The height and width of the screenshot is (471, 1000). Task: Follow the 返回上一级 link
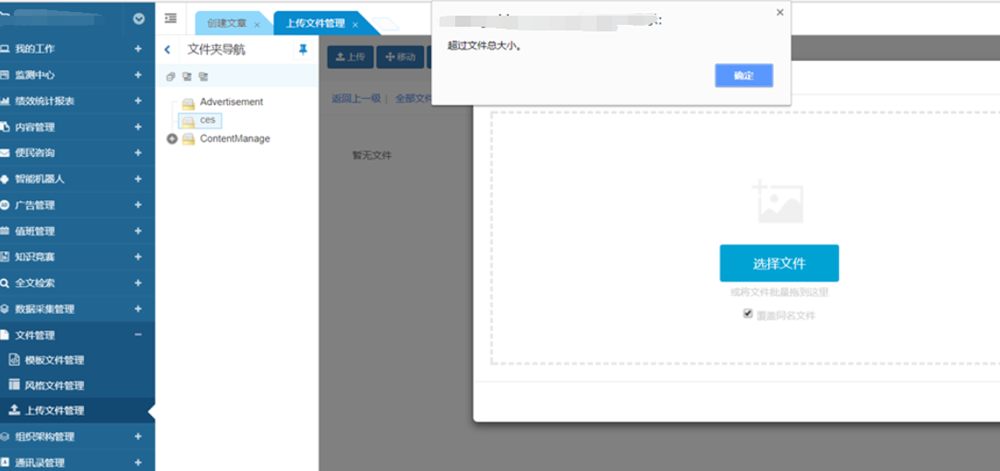(356, 98)
